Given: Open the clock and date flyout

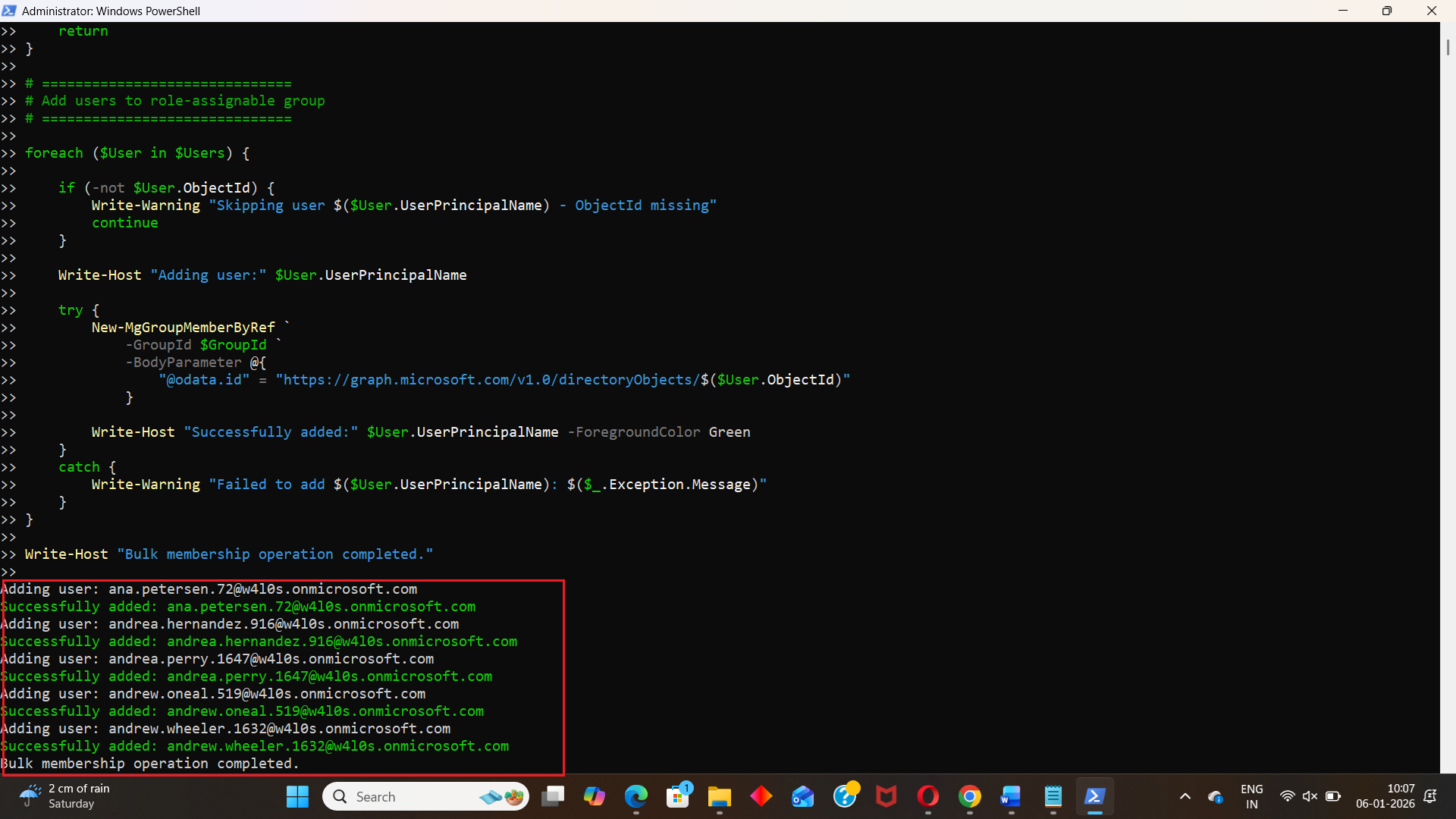Looking at the screenshot, I should click(x=1385, y=796).
